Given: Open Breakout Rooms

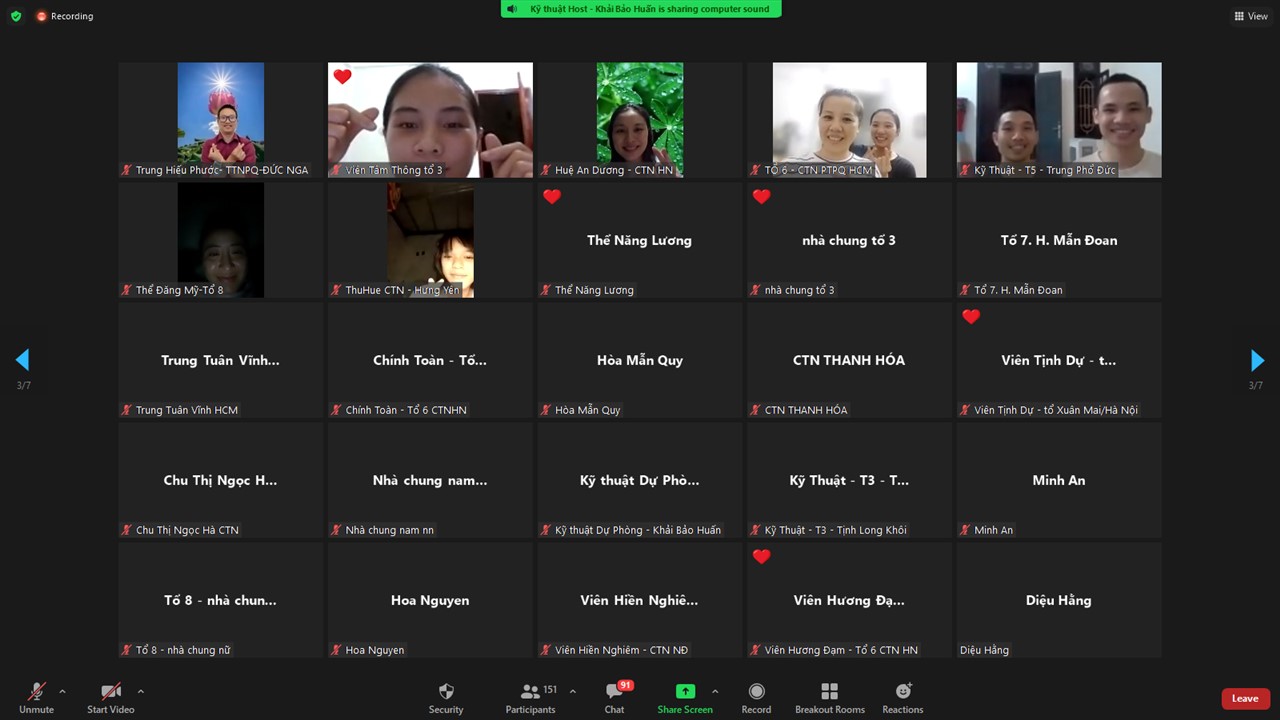Looking at the screenshot, I should click(829, 698).
